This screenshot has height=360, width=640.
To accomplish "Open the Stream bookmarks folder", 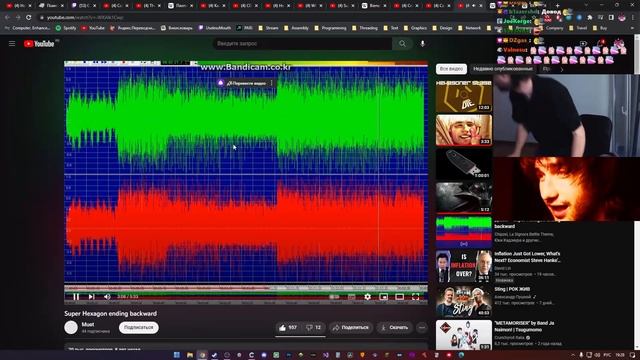I will pyautogui.click(x=269, y=28).
